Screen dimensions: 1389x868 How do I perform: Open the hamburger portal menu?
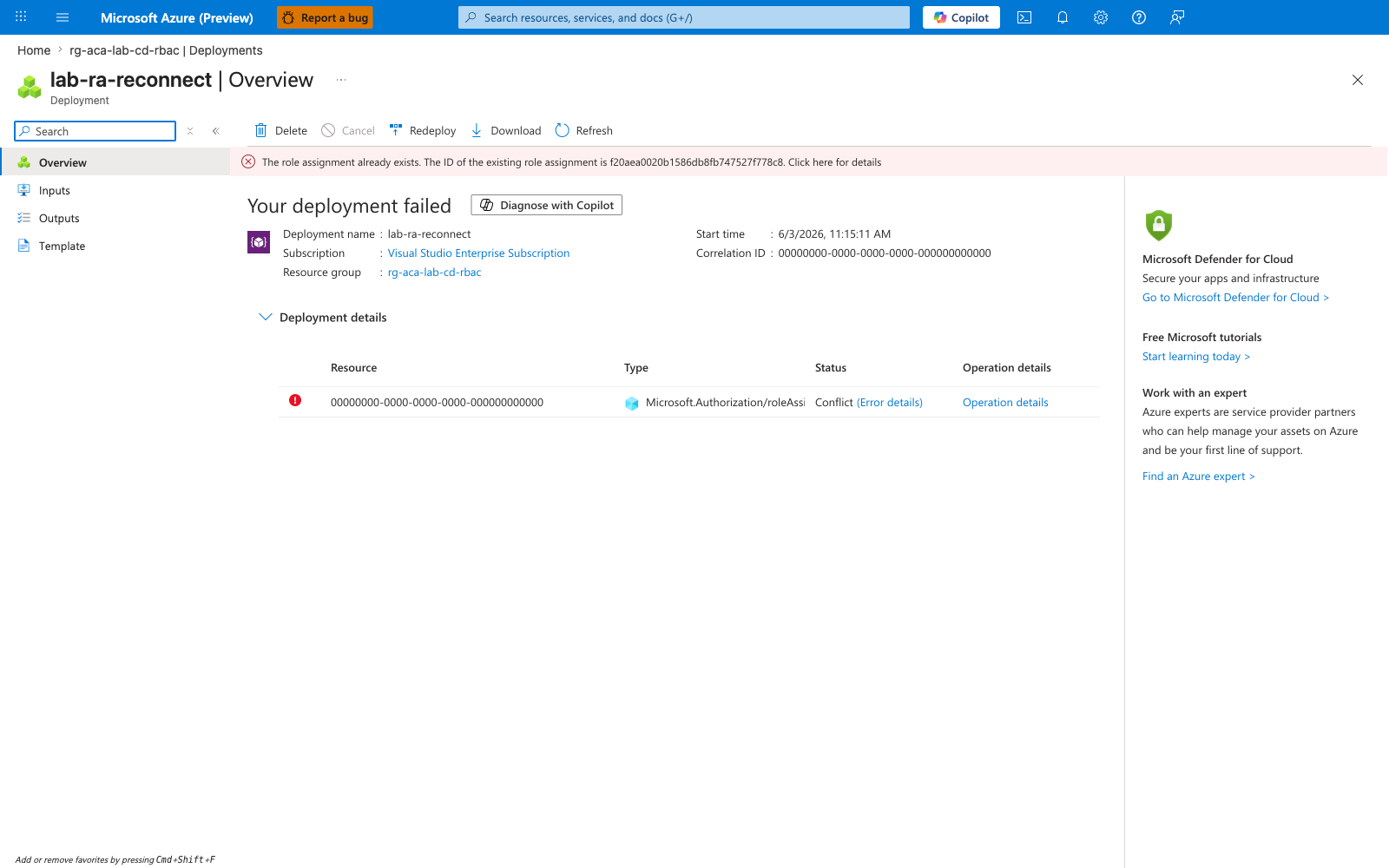point(63,17)
